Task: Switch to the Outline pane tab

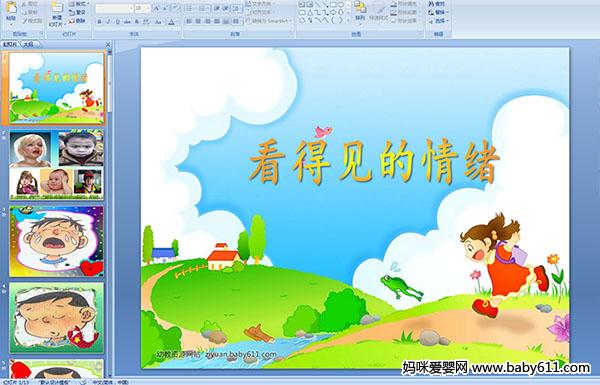Action: [x=28, y=44]
